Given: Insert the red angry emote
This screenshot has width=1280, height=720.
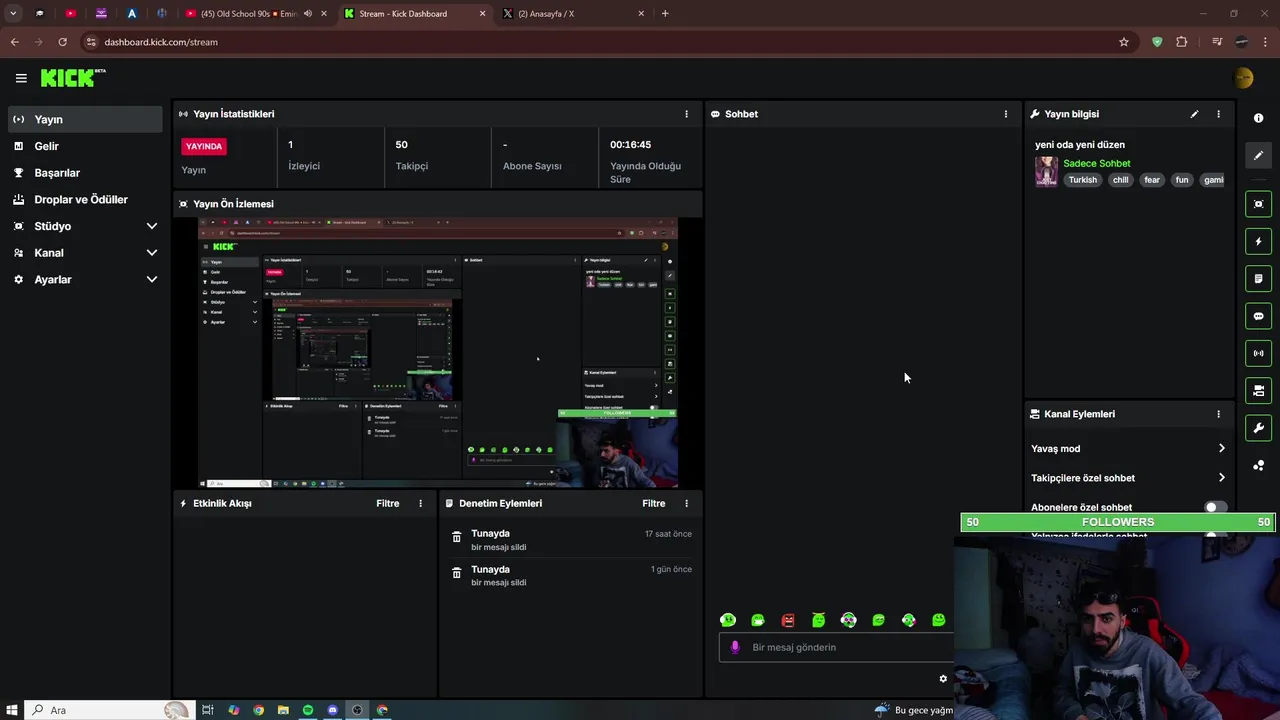Looking at the screenshot, I should point(788,621).
